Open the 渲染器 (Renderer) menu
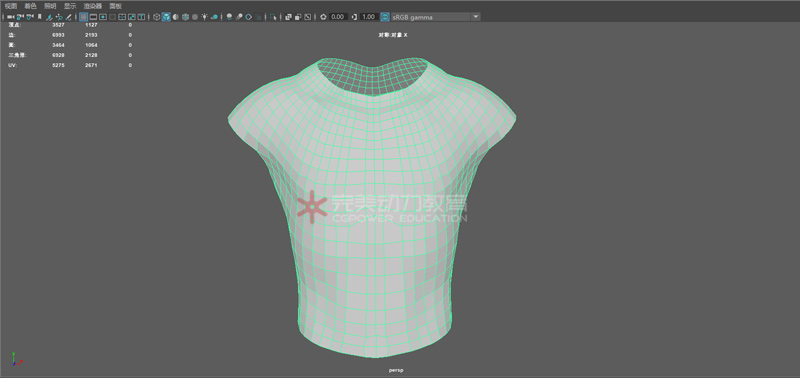 [93, 6]
